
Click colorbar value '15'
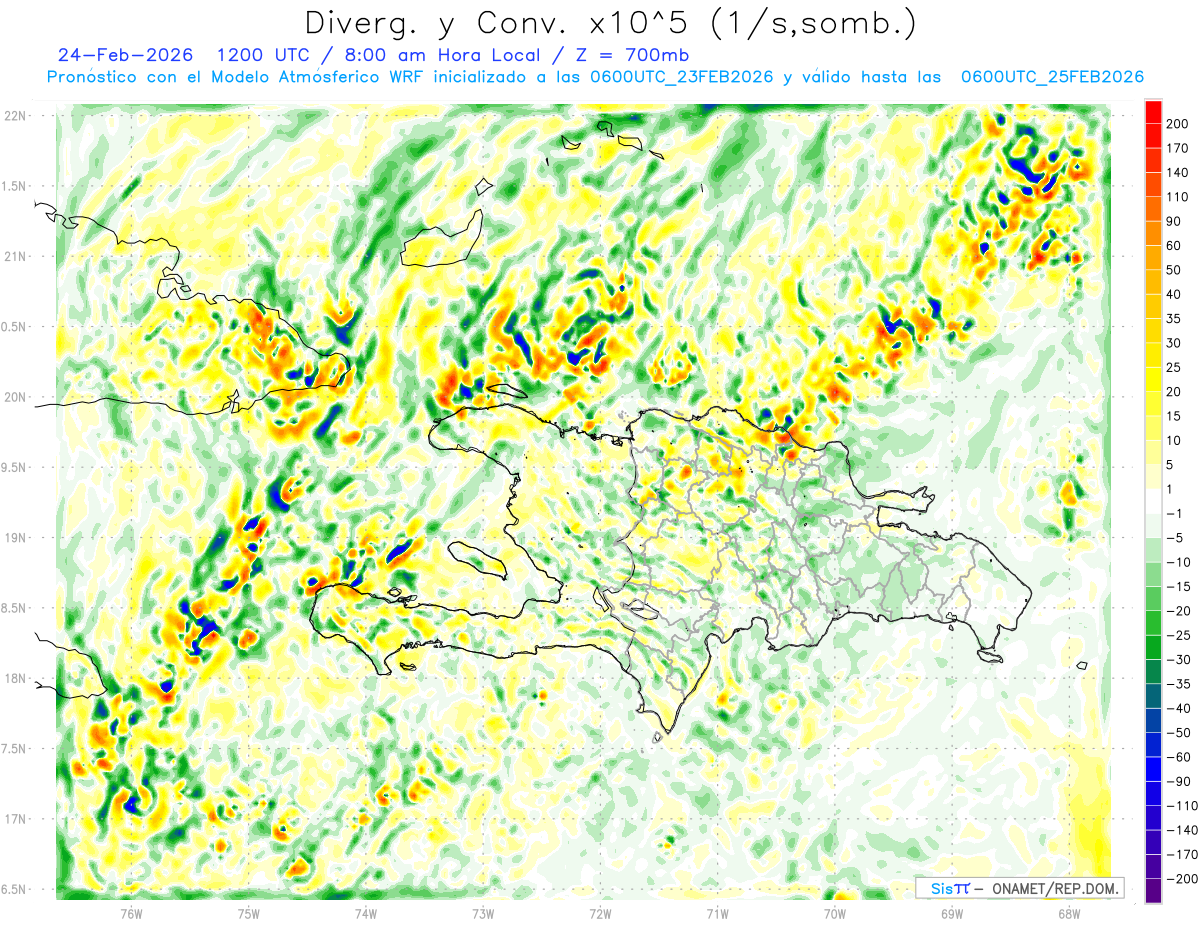[1175, 416]
